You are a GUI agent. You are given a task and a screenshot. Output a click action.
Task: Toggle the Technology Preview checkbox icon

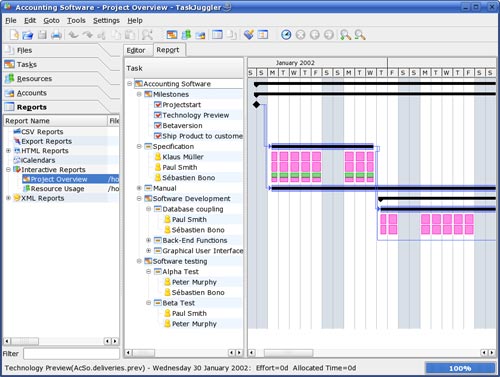(158, 115)
